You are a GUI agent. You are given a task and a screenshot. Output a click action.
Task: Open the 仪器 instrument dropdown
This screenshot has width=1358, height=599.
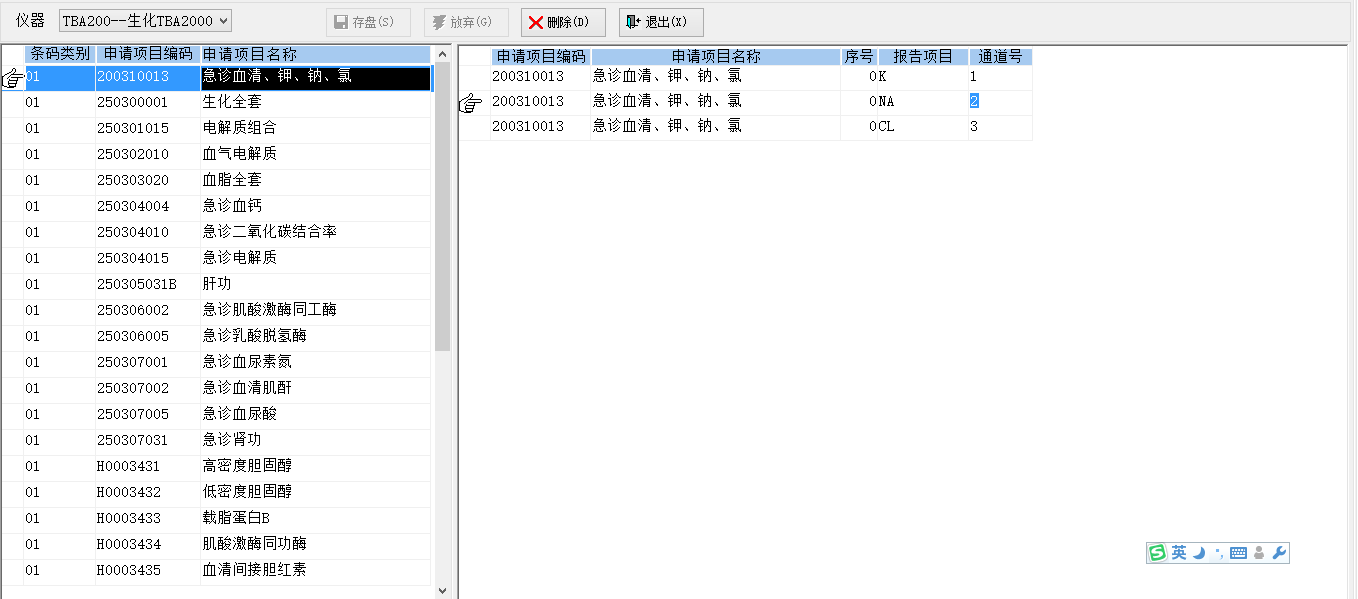(145, 21)
